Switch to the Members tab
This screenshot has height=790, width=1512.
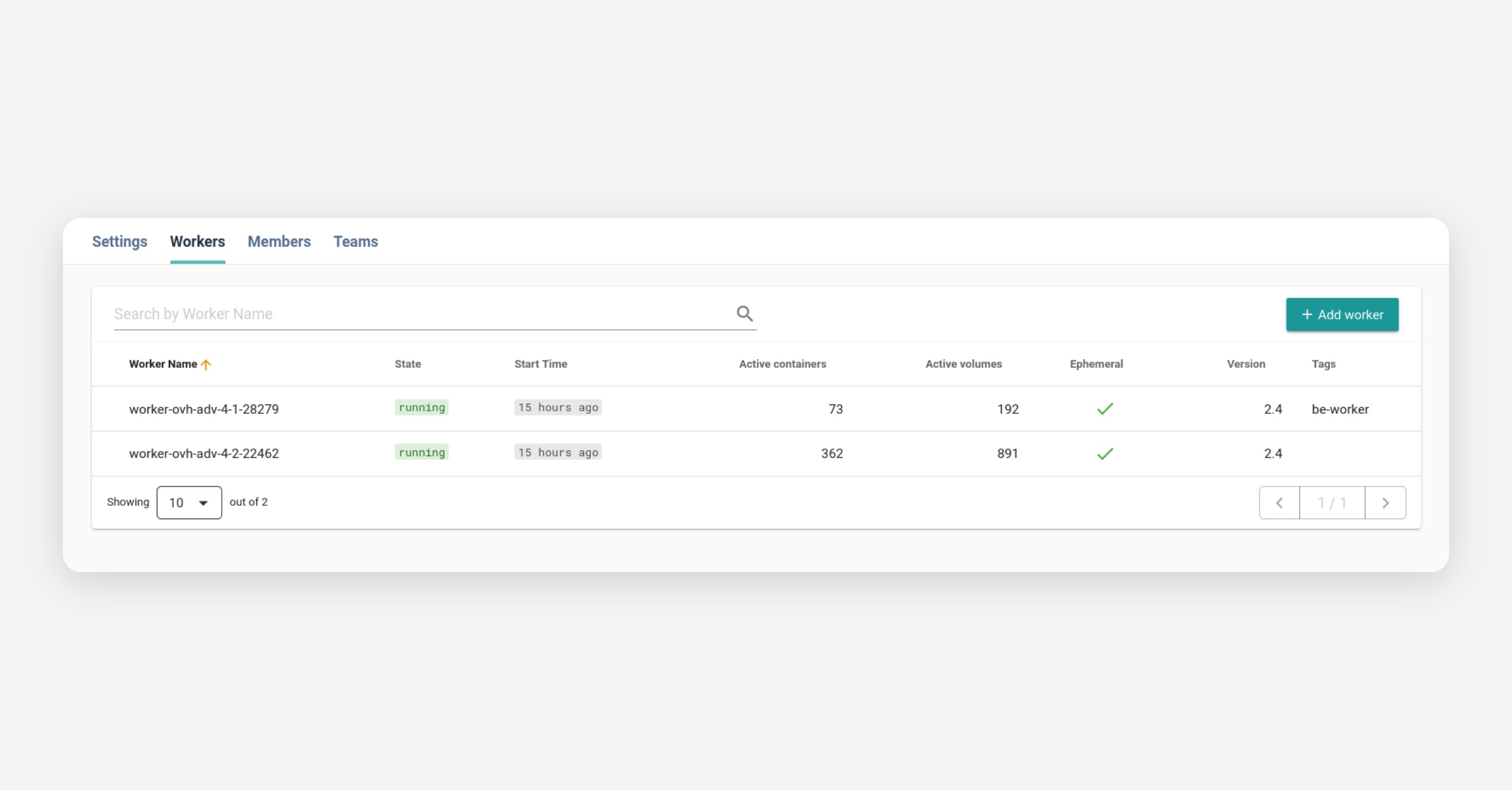tap(279, 241)
